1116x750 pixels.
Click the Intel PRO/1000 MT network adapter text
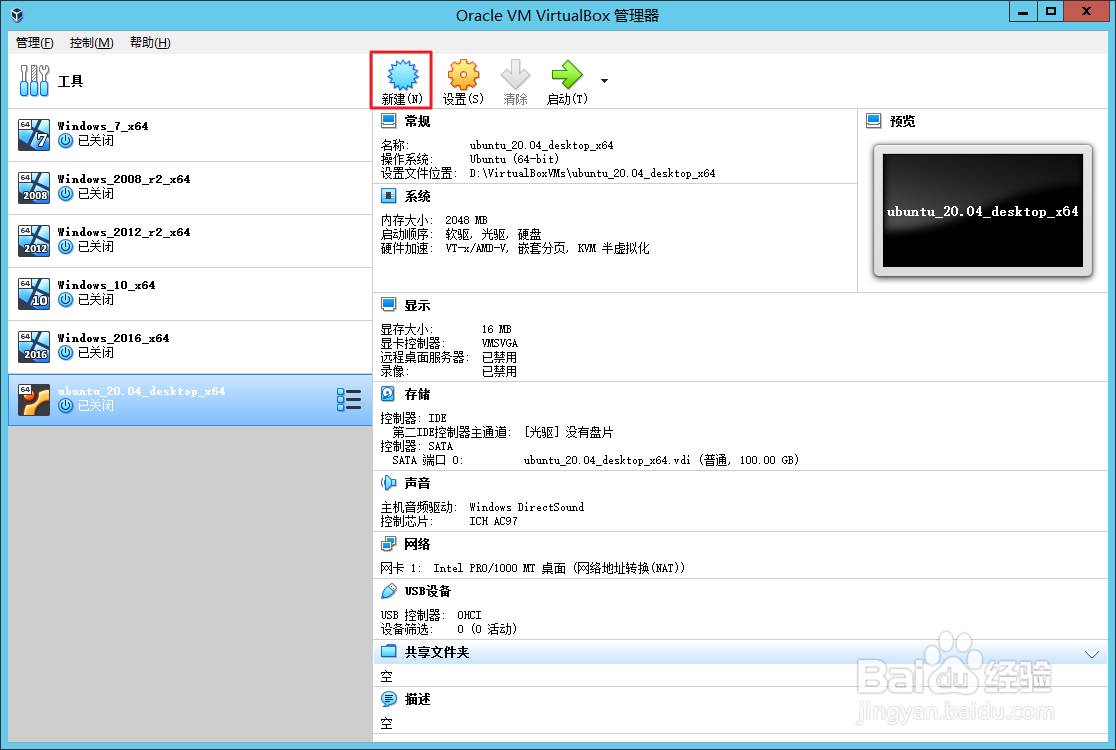pyautogui.click(x=559, y=568)
